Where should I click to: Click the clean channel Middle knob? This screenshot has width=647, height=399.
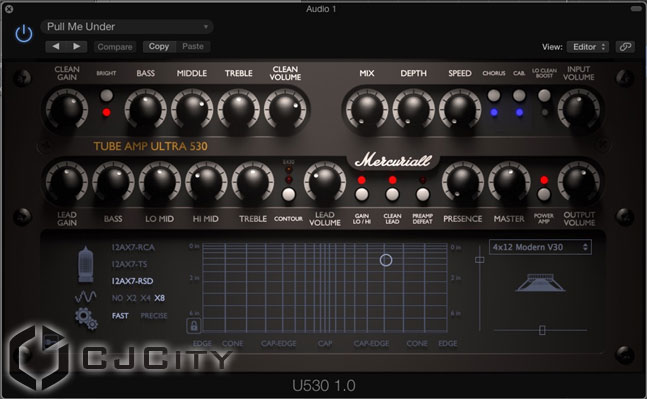click(192, 109)
